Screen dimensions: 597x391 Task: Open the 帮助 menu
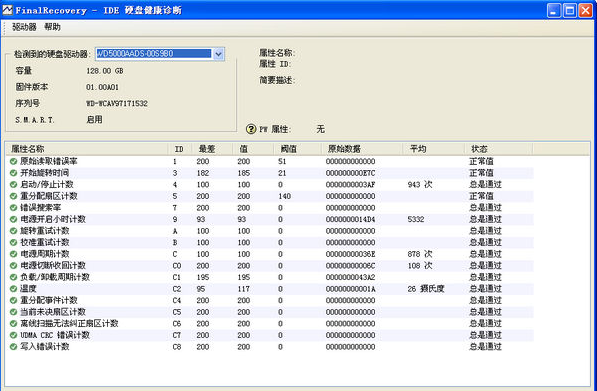click(x=52, y=27)
